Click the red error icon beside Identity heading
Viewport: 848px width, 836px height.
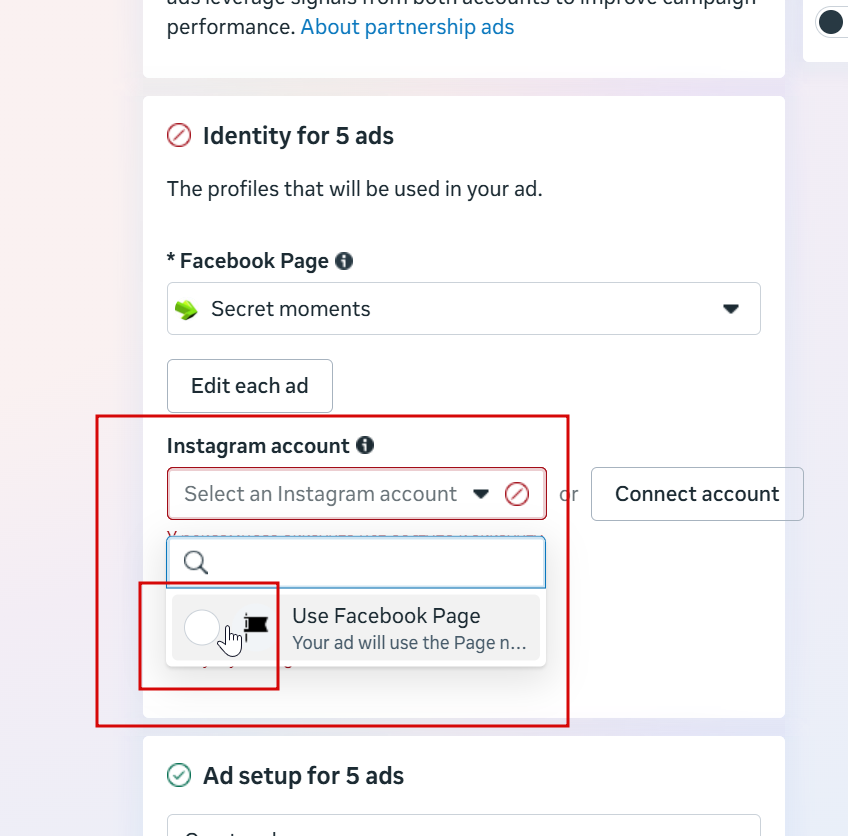point(178,135)
